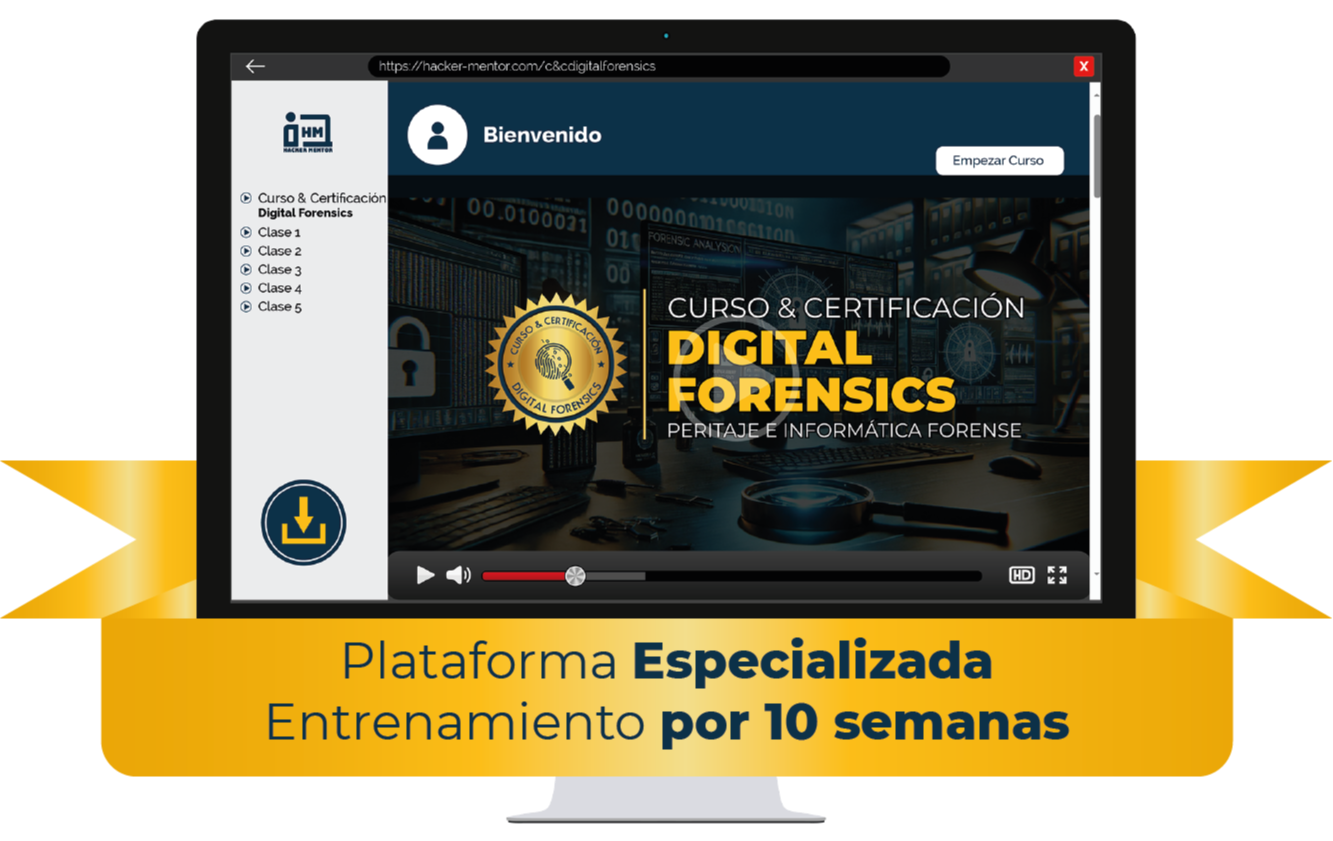
Task: Mute the video with the speaker icon
Action: 458,575
